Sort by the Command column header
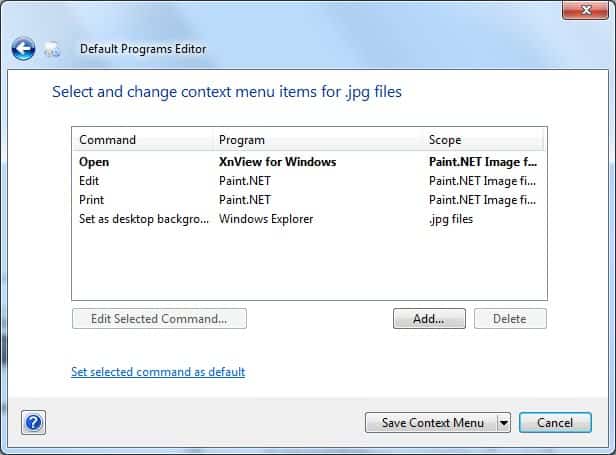 [143, 140]
